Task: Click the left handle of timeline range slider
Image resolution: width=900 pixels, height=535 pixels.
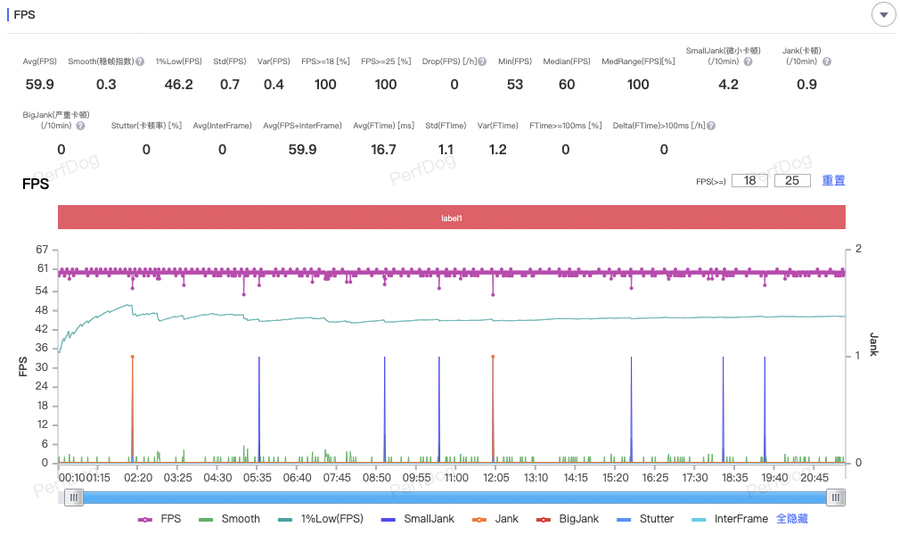Action: tap(73, 498)
